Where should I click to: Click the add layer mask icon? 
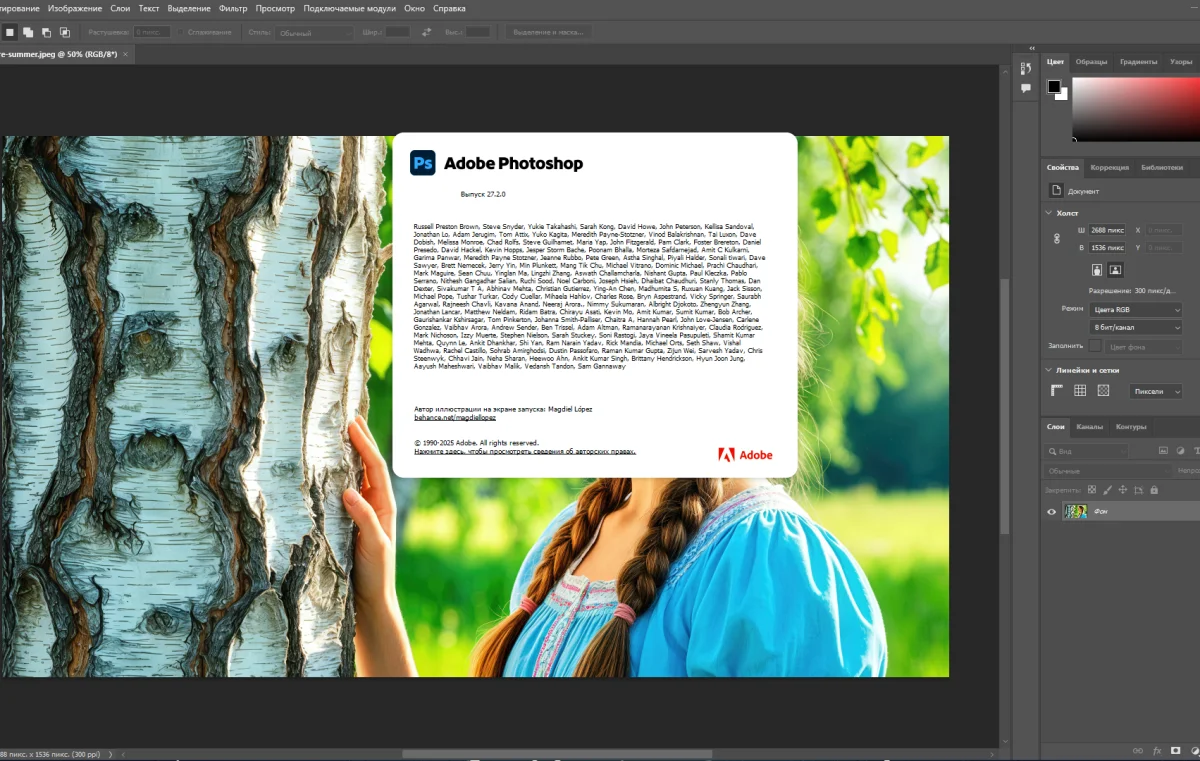tap(1177, 750)
